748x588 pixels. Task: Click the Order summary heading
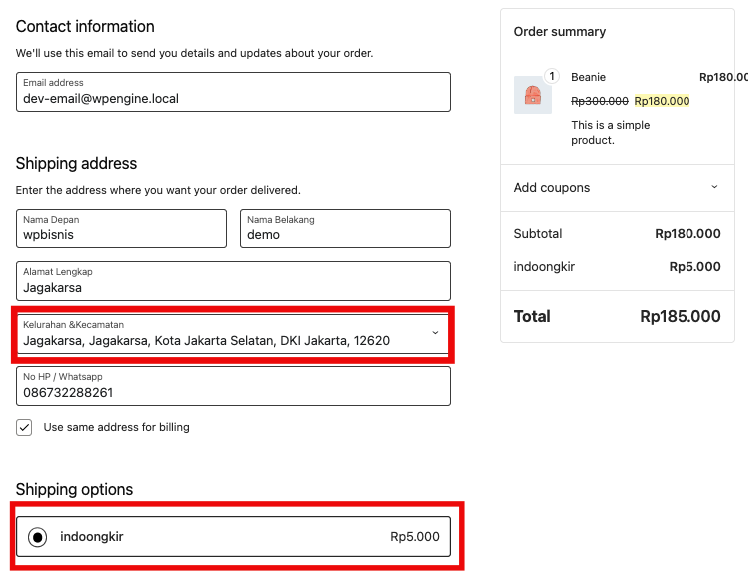coord(560,32)
